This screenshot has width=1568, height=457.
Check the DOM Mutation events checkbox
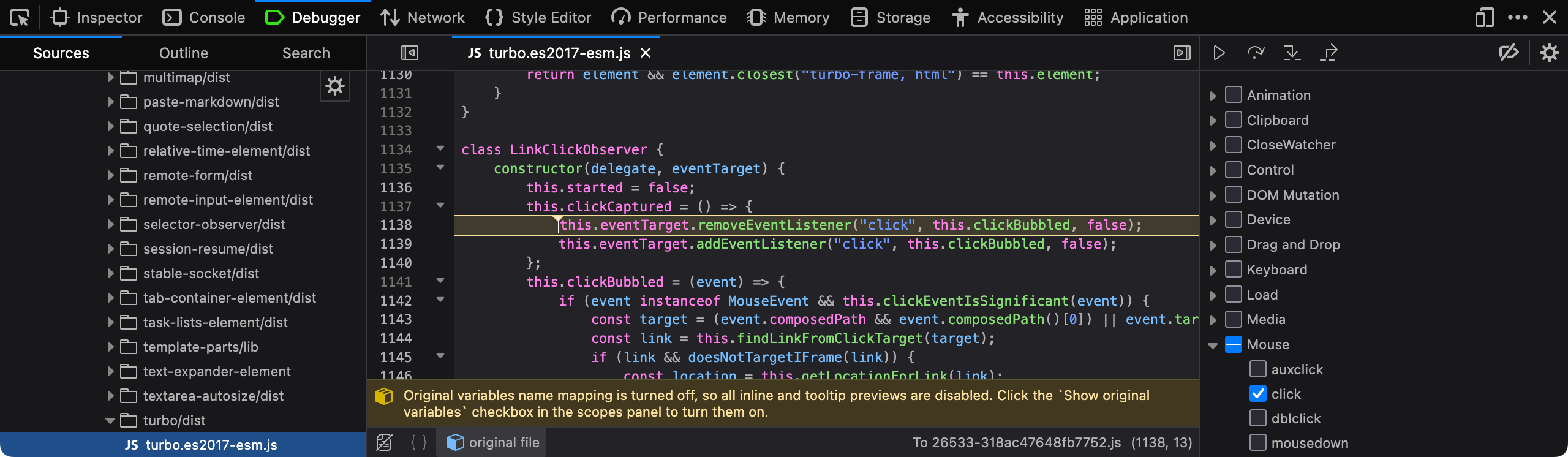(x=1233, y=195)
